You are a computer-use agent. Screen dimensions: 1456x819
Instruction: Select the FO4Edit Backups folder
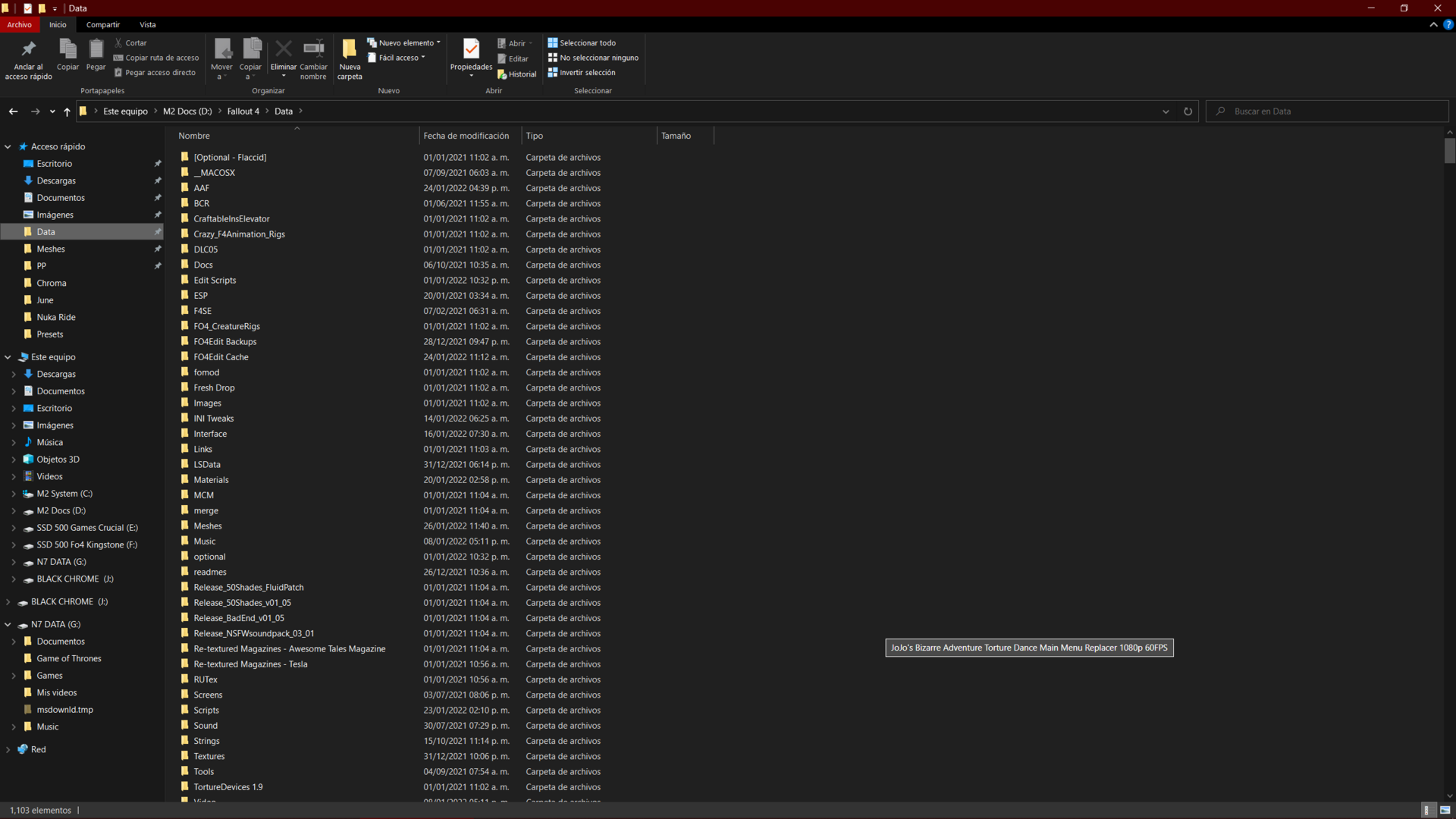pos(224,342)
